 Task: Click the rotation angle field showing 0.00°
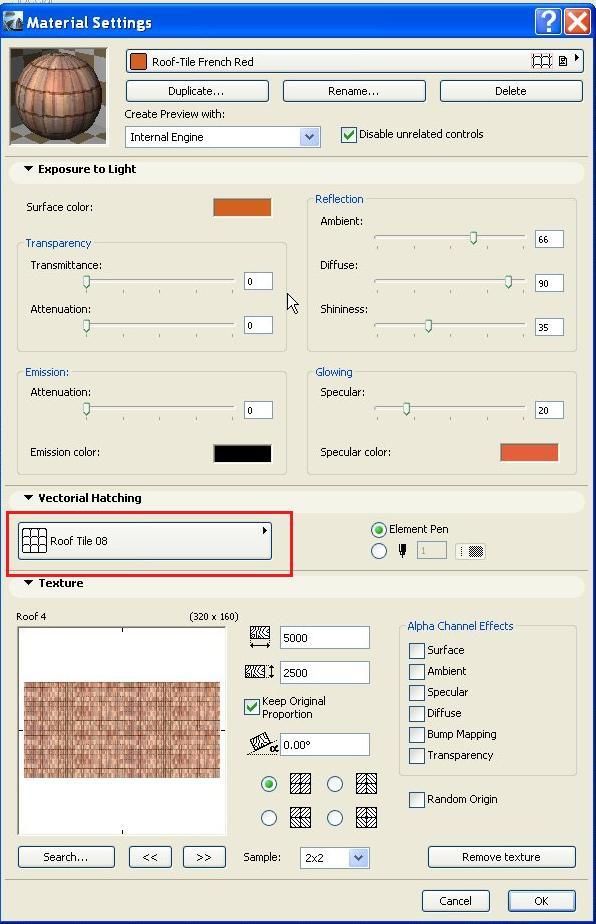[x=325, y=744]
